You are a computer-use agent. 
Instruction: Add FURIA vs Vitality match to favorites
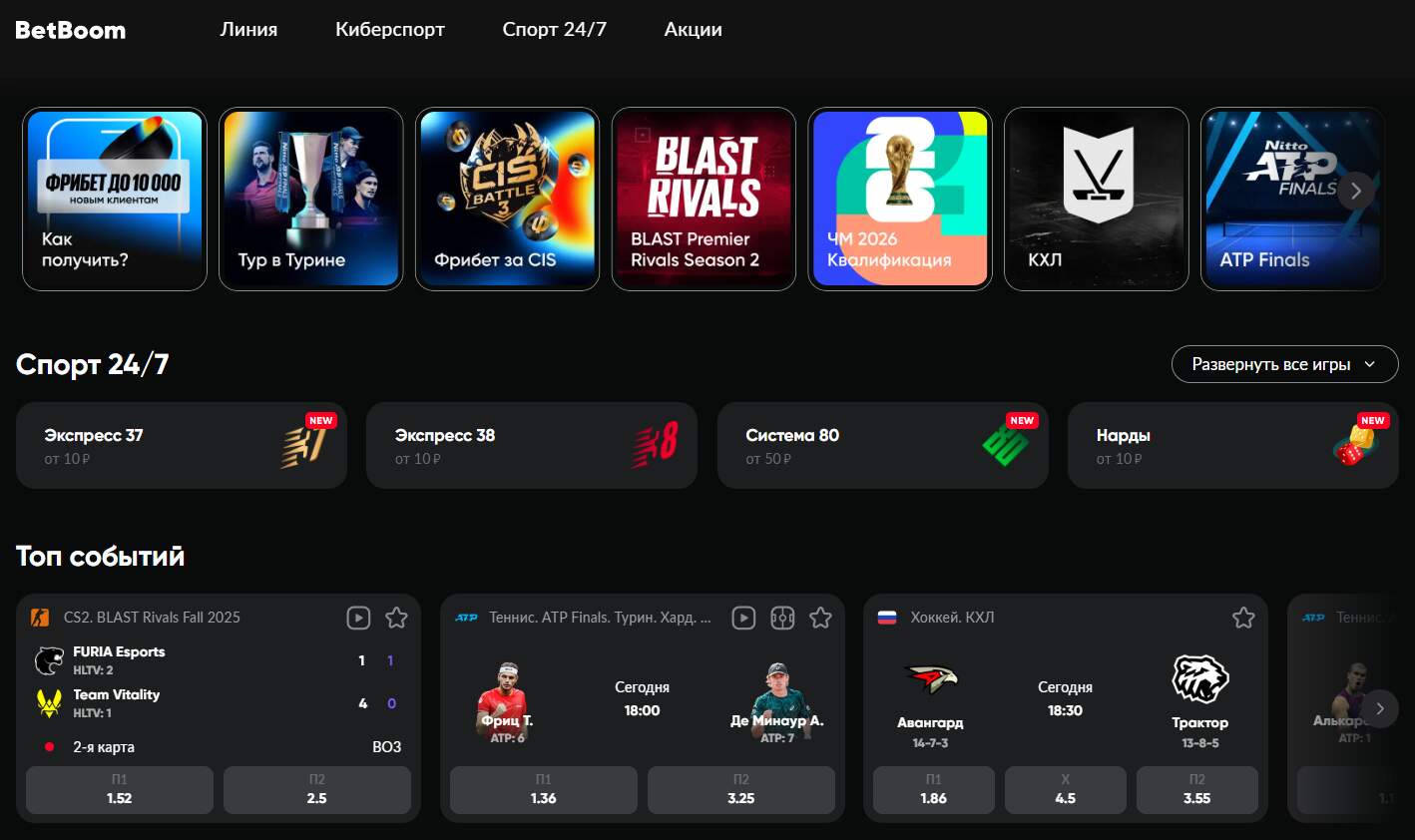(396, 618)
